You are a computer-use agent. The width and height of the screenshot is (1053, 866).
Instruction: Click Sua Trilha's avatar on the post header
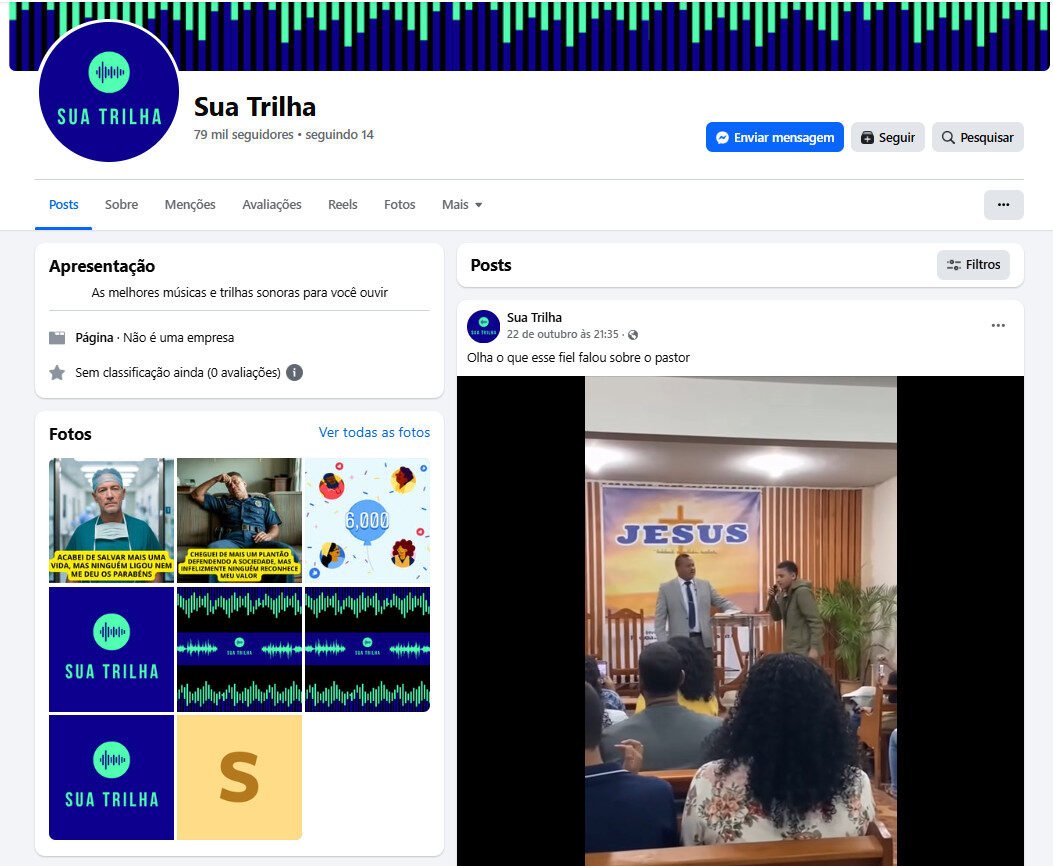(483, 327)
